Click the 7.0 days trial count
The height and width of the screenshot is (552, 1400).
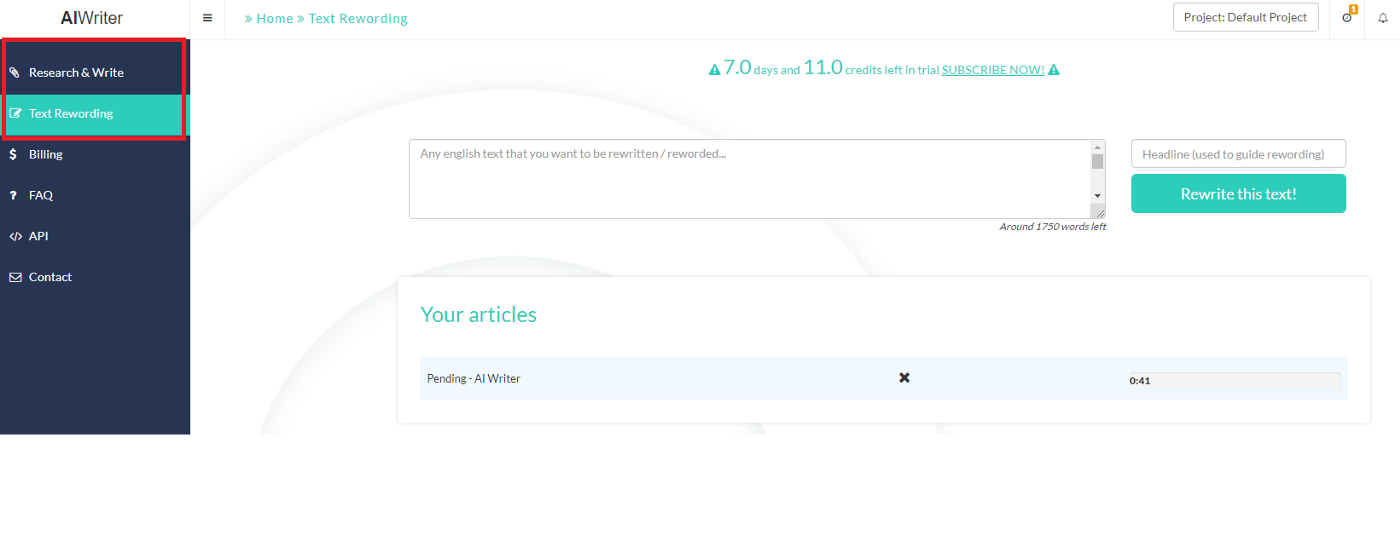tap(737, 67)
